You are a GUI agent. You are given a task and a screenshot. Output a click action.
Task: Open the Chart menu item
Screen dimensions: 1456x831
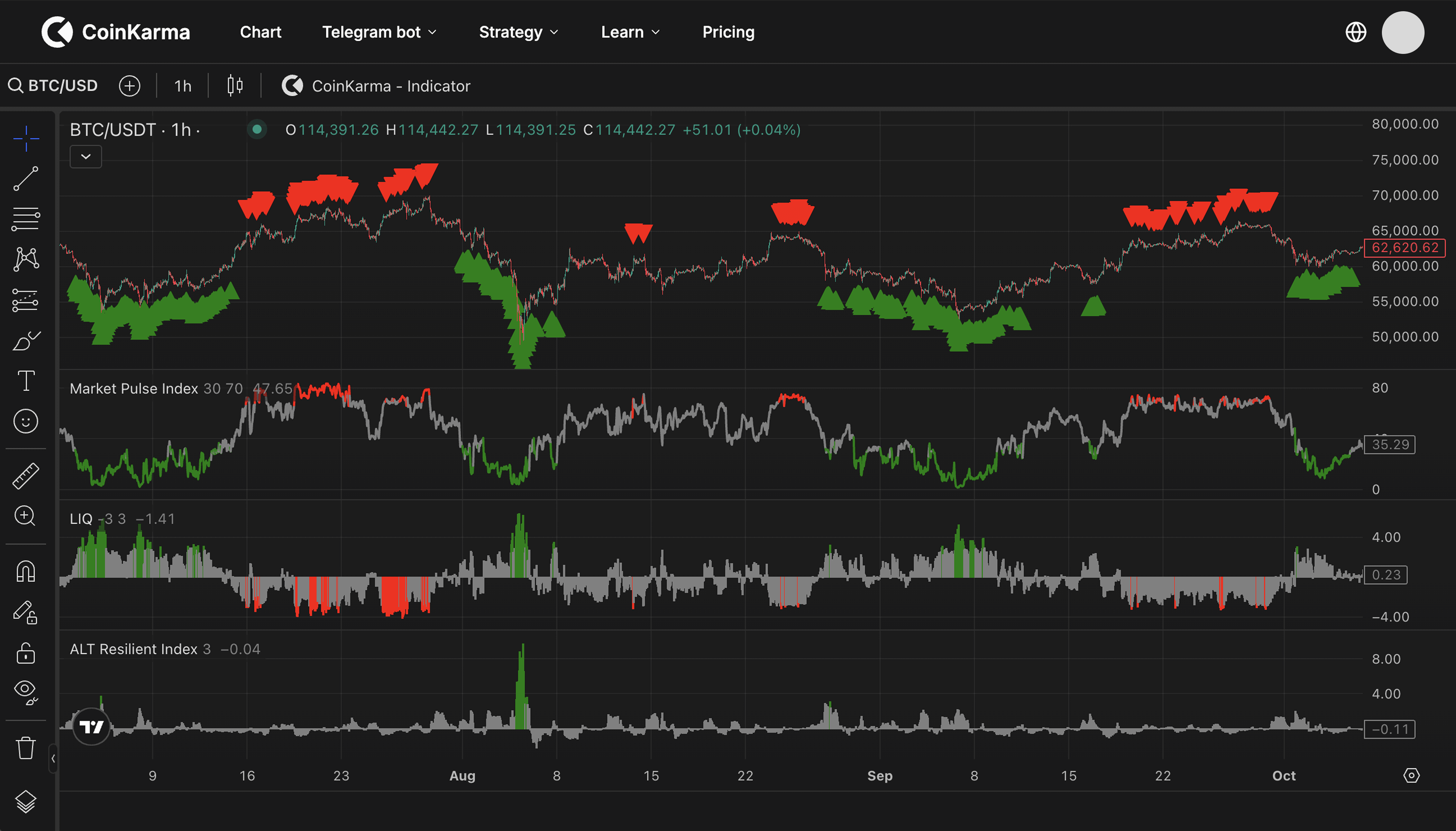[x=260, y=32]
